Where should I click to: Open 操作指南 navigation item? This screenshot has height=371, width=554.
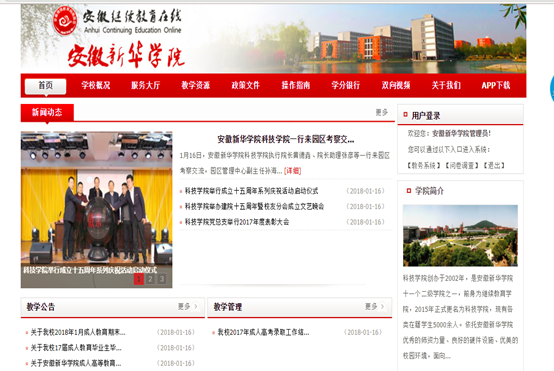(296, 85)
